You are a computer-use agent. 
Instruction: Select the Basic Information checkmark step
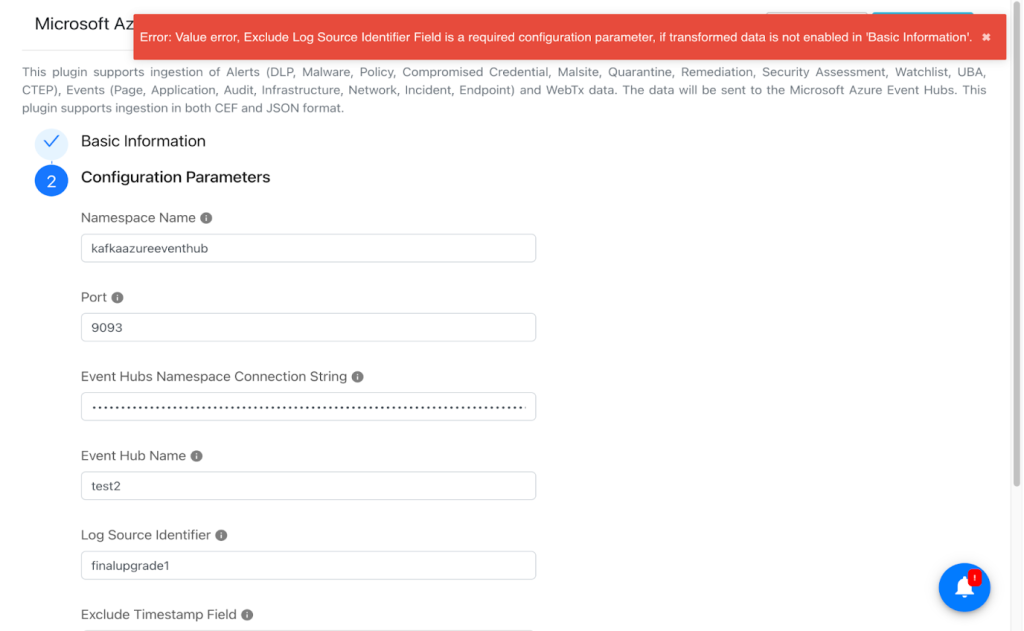click(x=52, y=143)
